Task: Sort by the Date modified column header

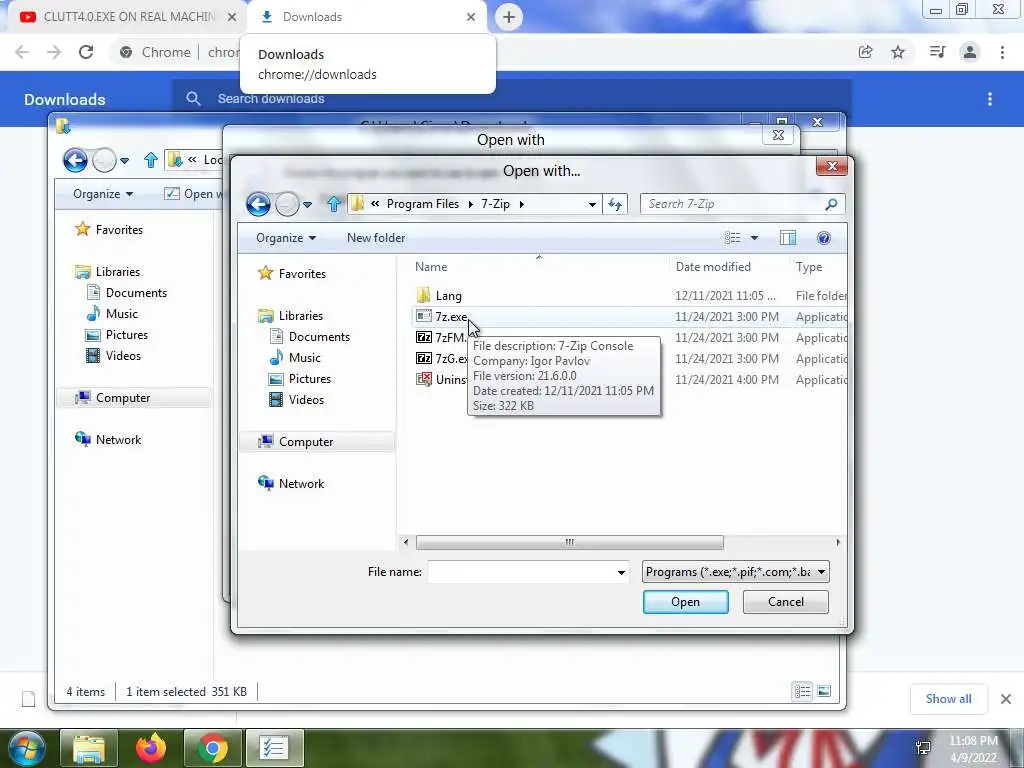Action: (x=713, y=266)
